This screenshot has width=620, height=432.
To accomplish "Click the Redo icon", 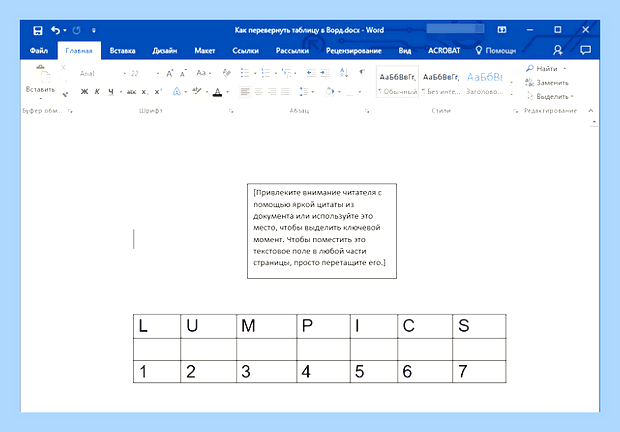I will pyautogui.click(x=77, y=30).
